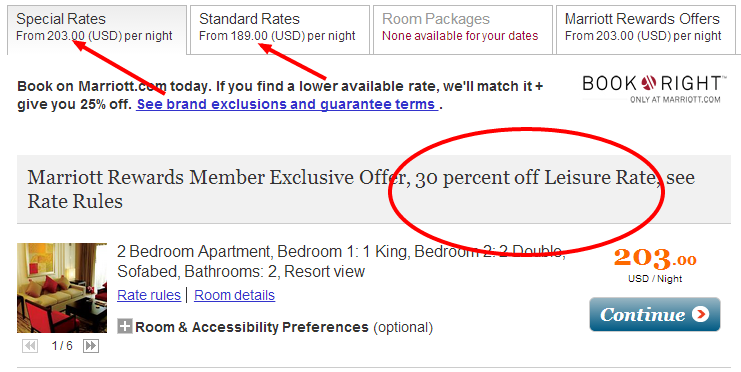The width and height of the screenshot is (741, 372).
Task: Click the Book Right logo
Action: coord(652,88)
